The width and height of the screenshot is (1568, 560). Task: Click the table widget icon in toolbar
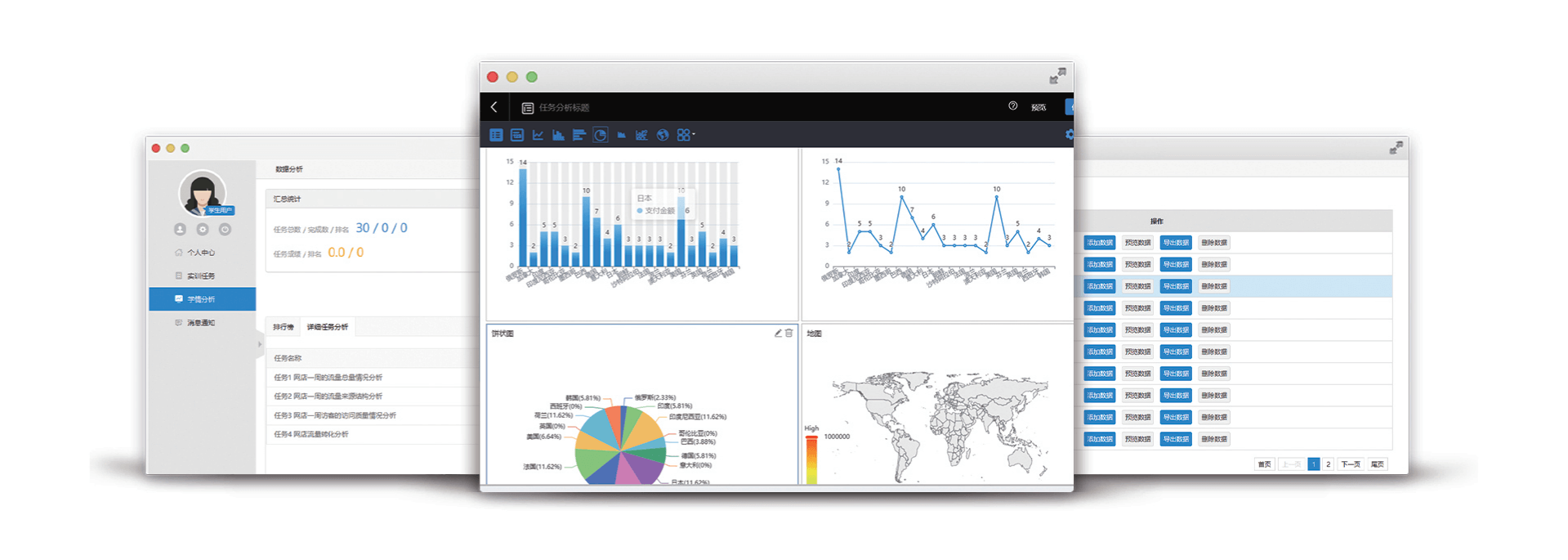pyautogui.click(x=496, y=135)
